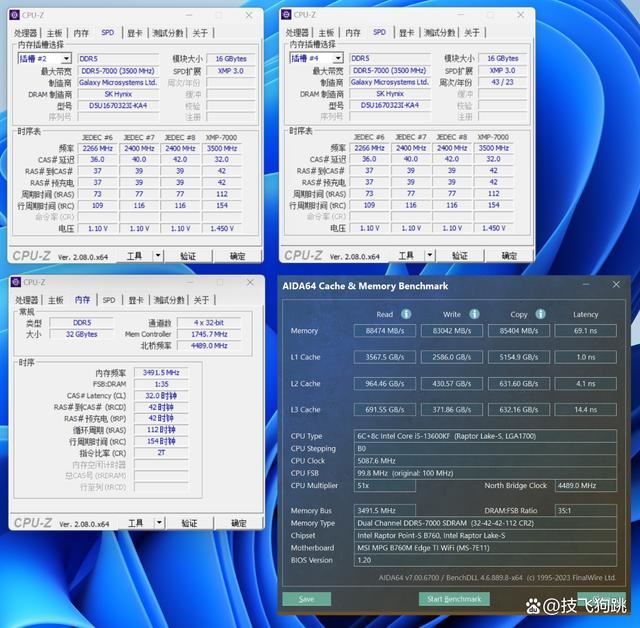Click 大小 value 32 GBytes
Image resolution: width=640 pixels, height=628 pixels.
point(82,334)
